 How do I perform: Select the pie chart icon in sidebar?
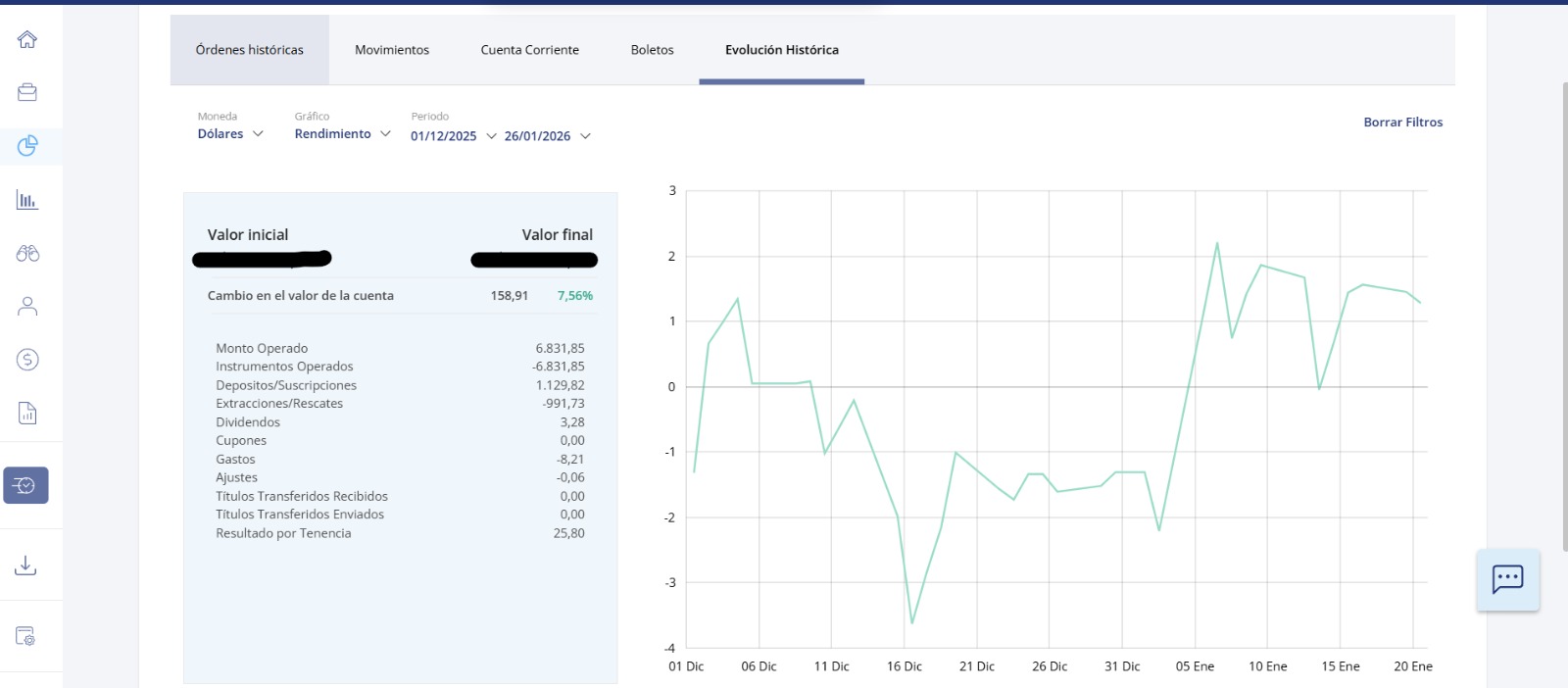point(27,146)
